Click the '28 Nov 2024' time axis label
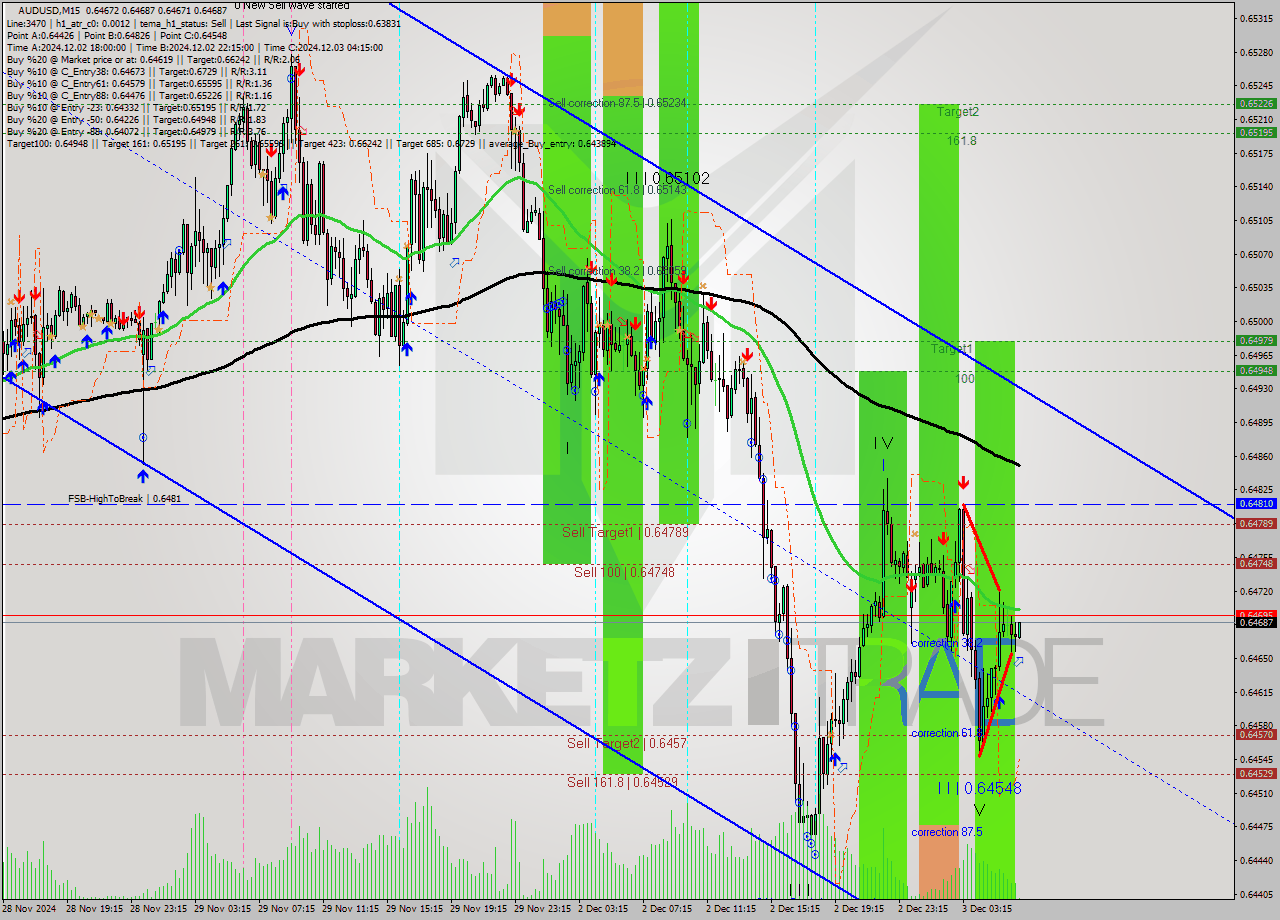The width and height of the screenshot is (1280, 920). pyautogui.click(x=31, y=910)
